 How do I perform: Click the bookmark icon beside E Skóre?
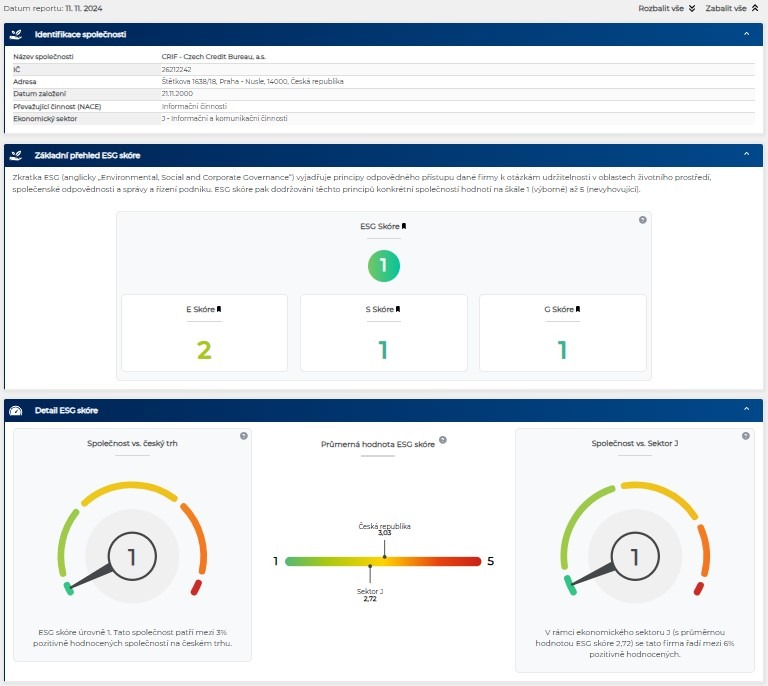click(x=218, y=309)
